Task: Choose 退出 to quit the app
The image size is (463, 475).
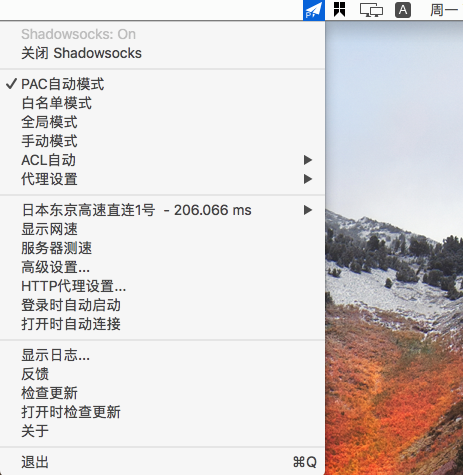Action: [x=162, y=462]
